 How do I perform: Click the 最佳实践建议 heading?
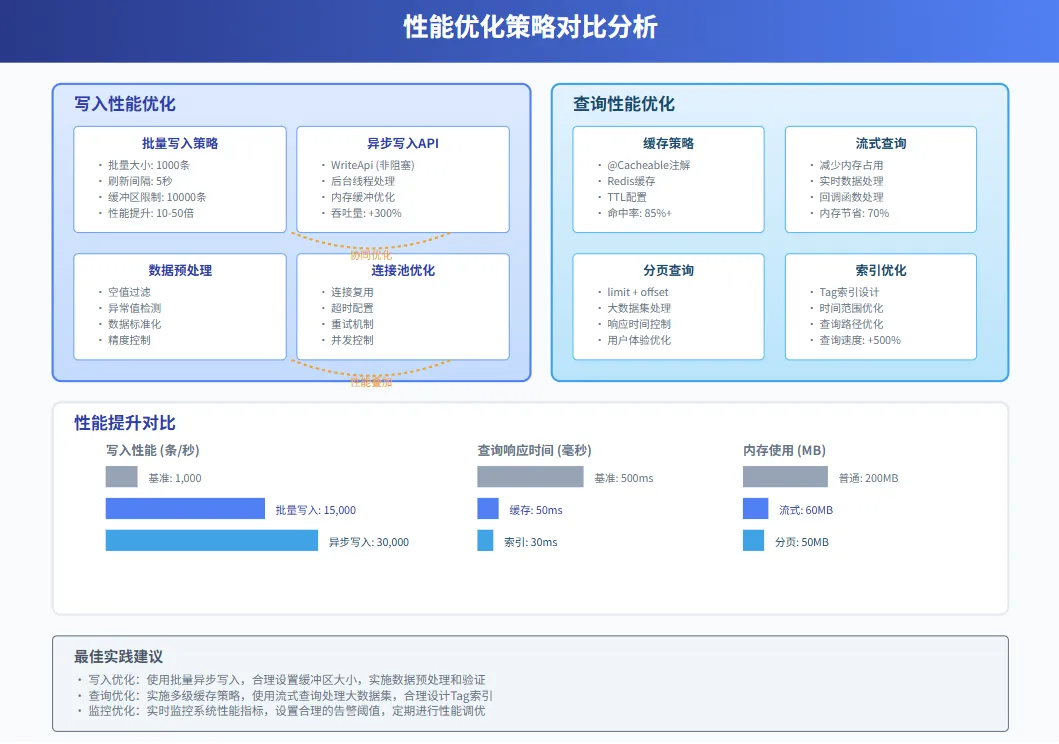[x=118, y=657]
